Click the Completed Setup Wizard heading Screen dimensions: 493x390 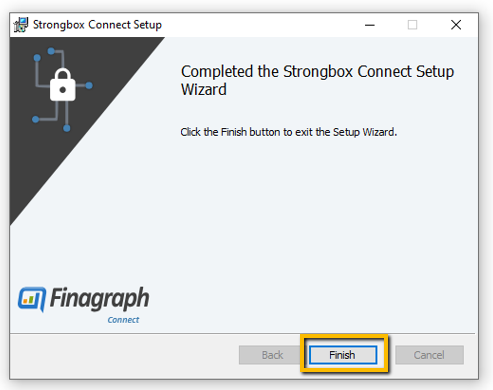tap(317, 80)
